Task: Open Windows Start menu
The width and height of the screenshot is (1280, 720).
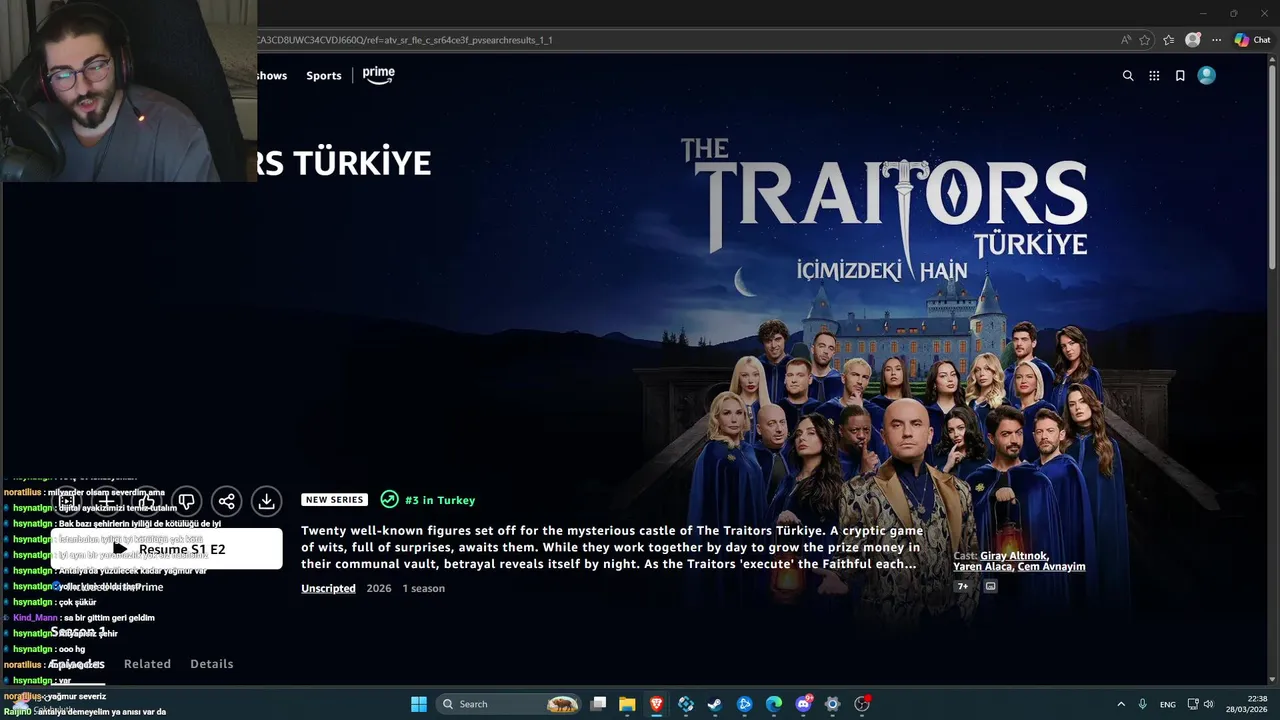Action: point(419,704)
